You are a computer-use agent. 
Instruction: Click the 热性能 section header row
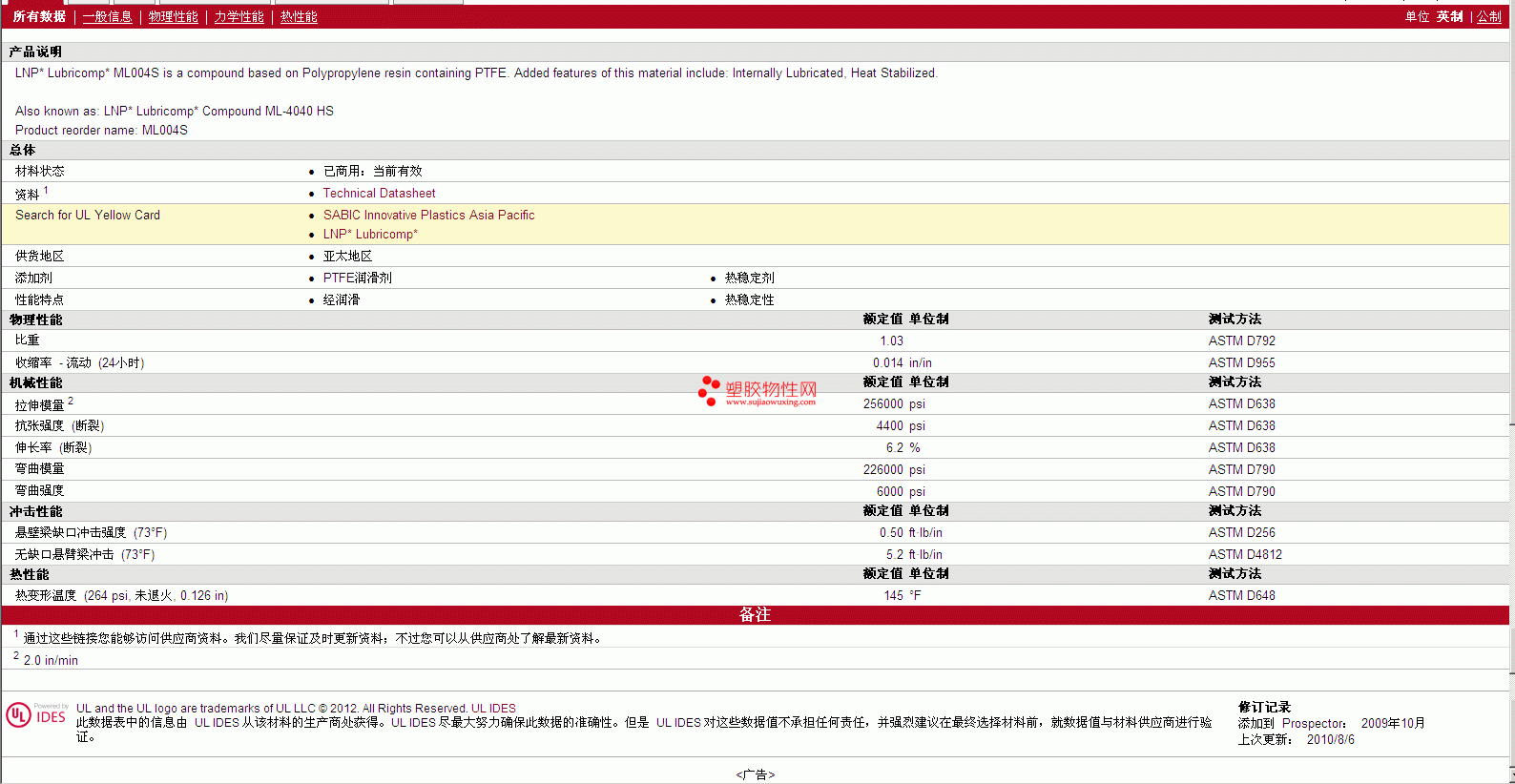[x=756, y=575]
